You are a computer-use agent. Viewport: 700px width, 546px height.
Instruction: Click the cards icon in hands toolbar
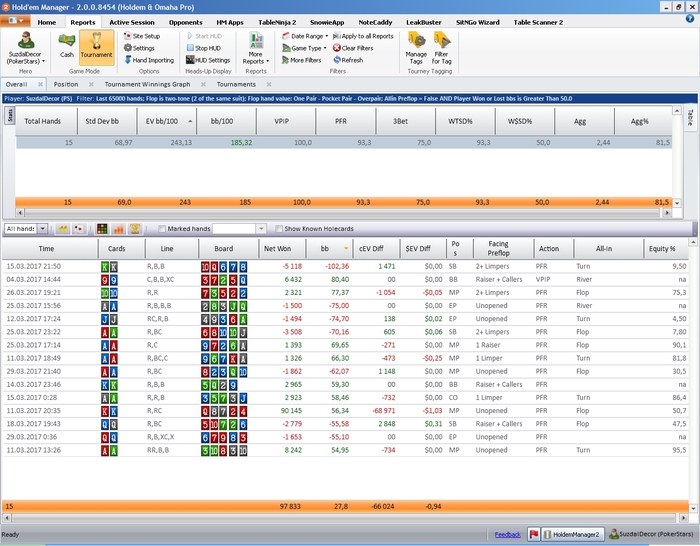[x=79, y=229]
